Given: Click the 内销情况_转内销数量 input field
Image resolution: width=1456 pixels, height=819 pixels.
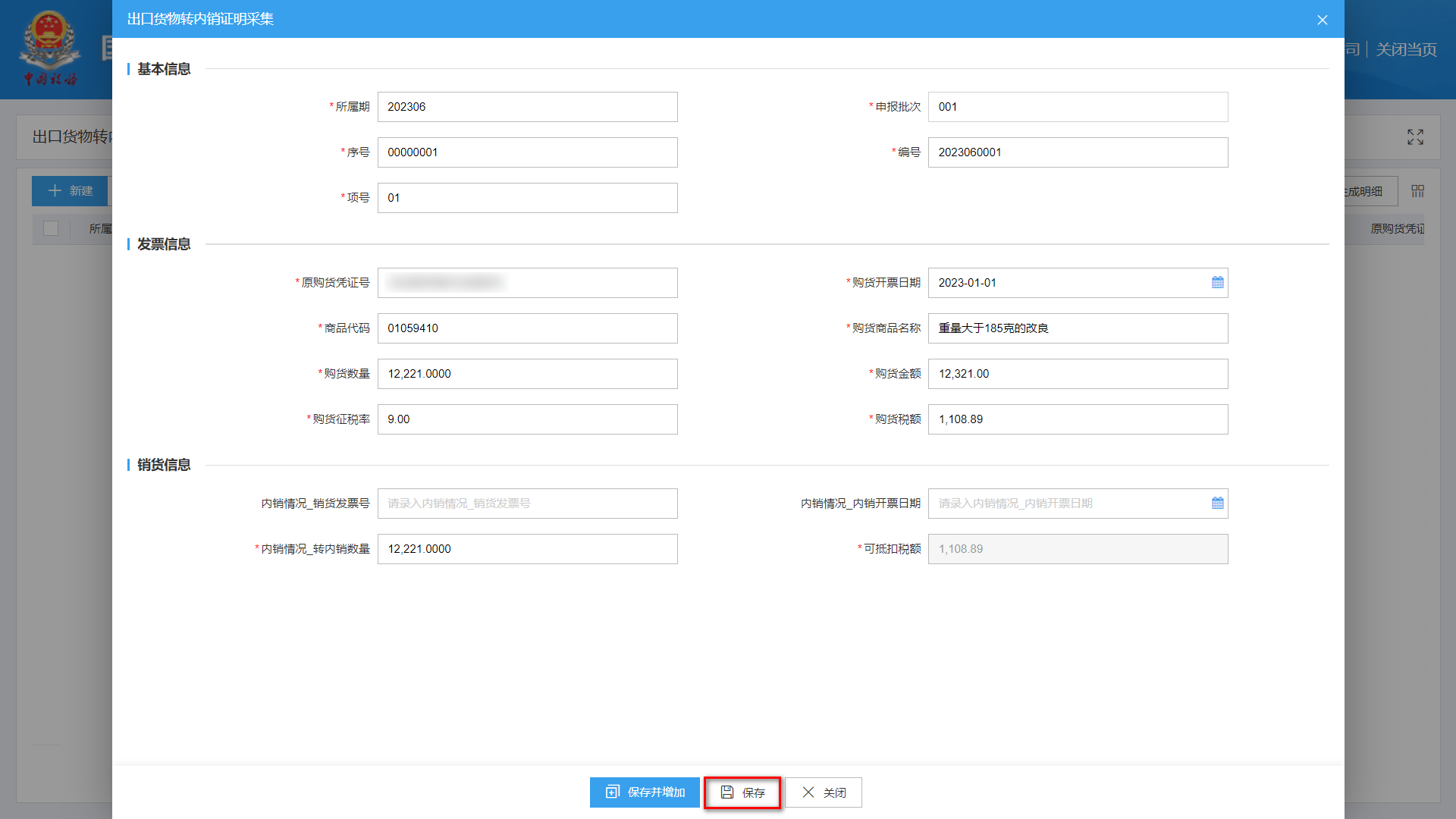Looking at the screenshot, I should point(527,549).
